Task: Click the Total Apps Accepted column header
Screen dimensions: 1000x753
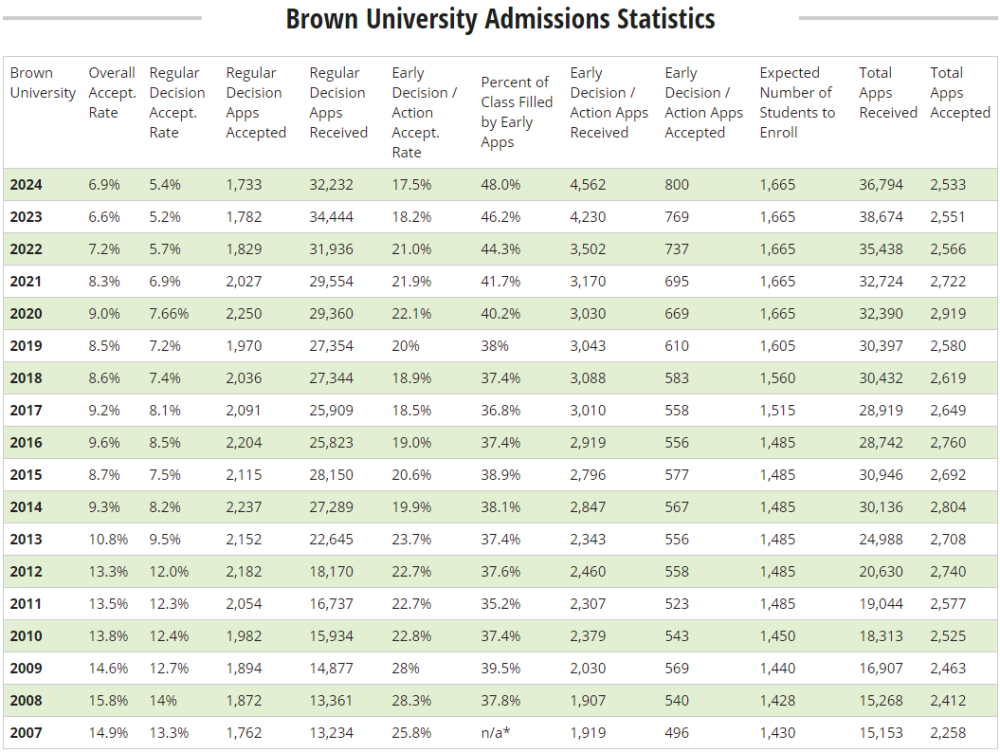Action: pos(959,93)
